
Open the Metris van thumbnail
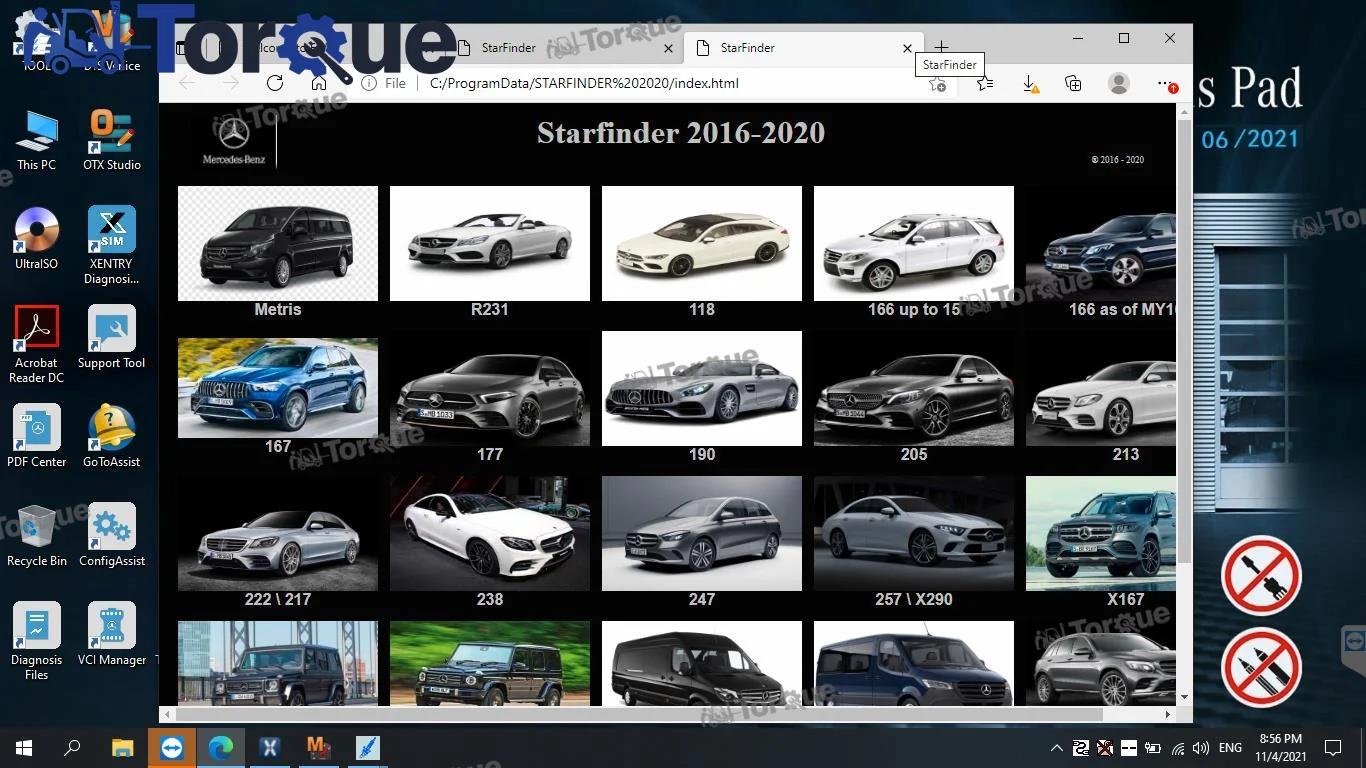pos(278,243)
